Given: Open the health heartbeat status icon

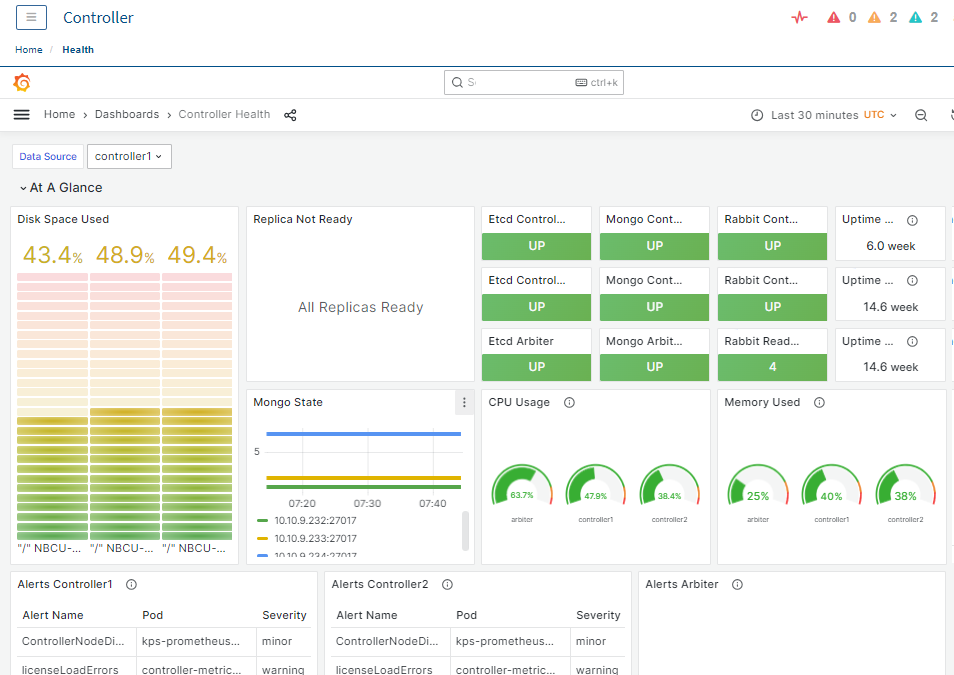Looking at the screenshot, I should pyautogui.click(x=799, y=17).
